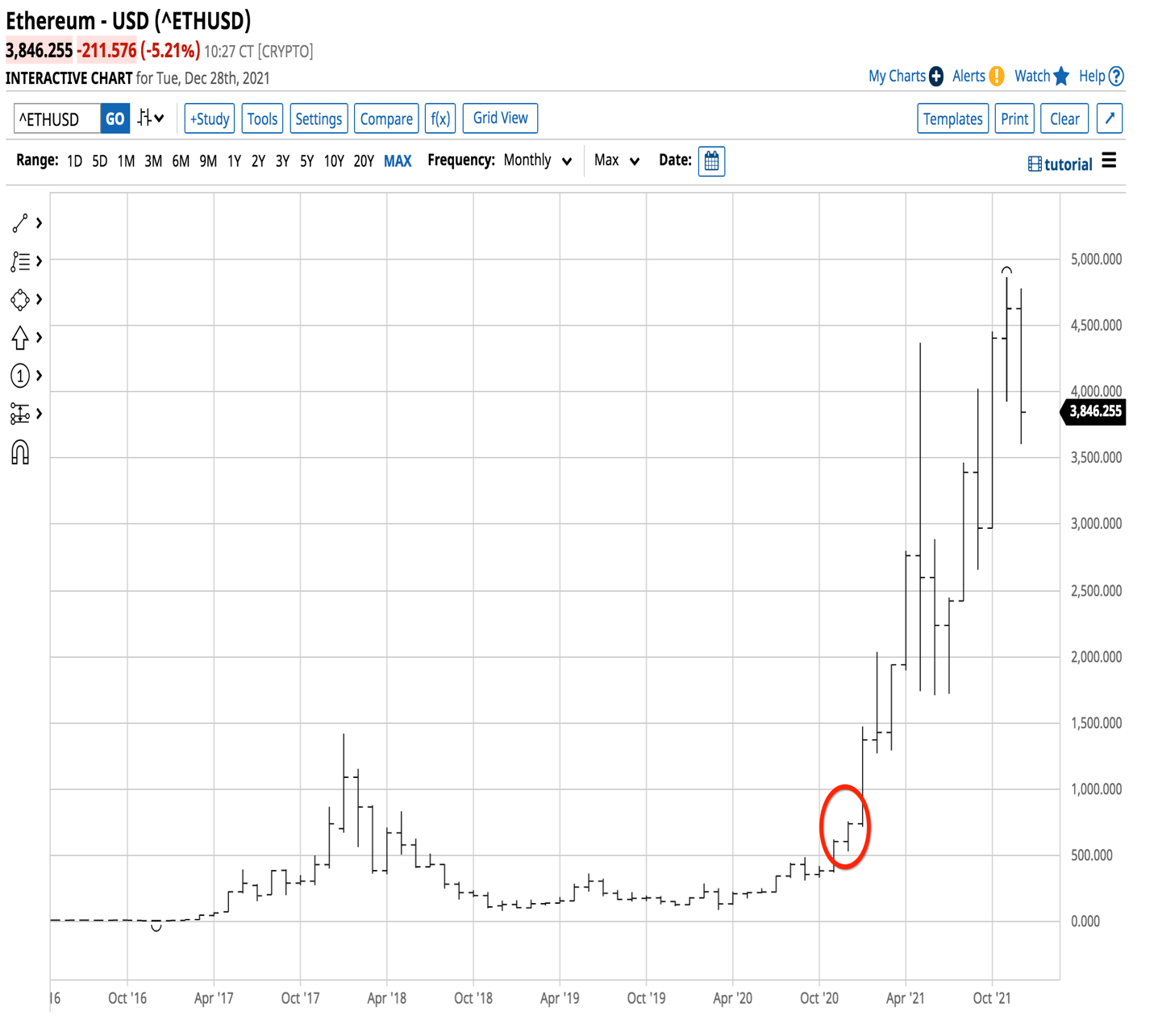Click the Print button
Screen dimensions: 1154x1036
click(x=1014, y=119)
